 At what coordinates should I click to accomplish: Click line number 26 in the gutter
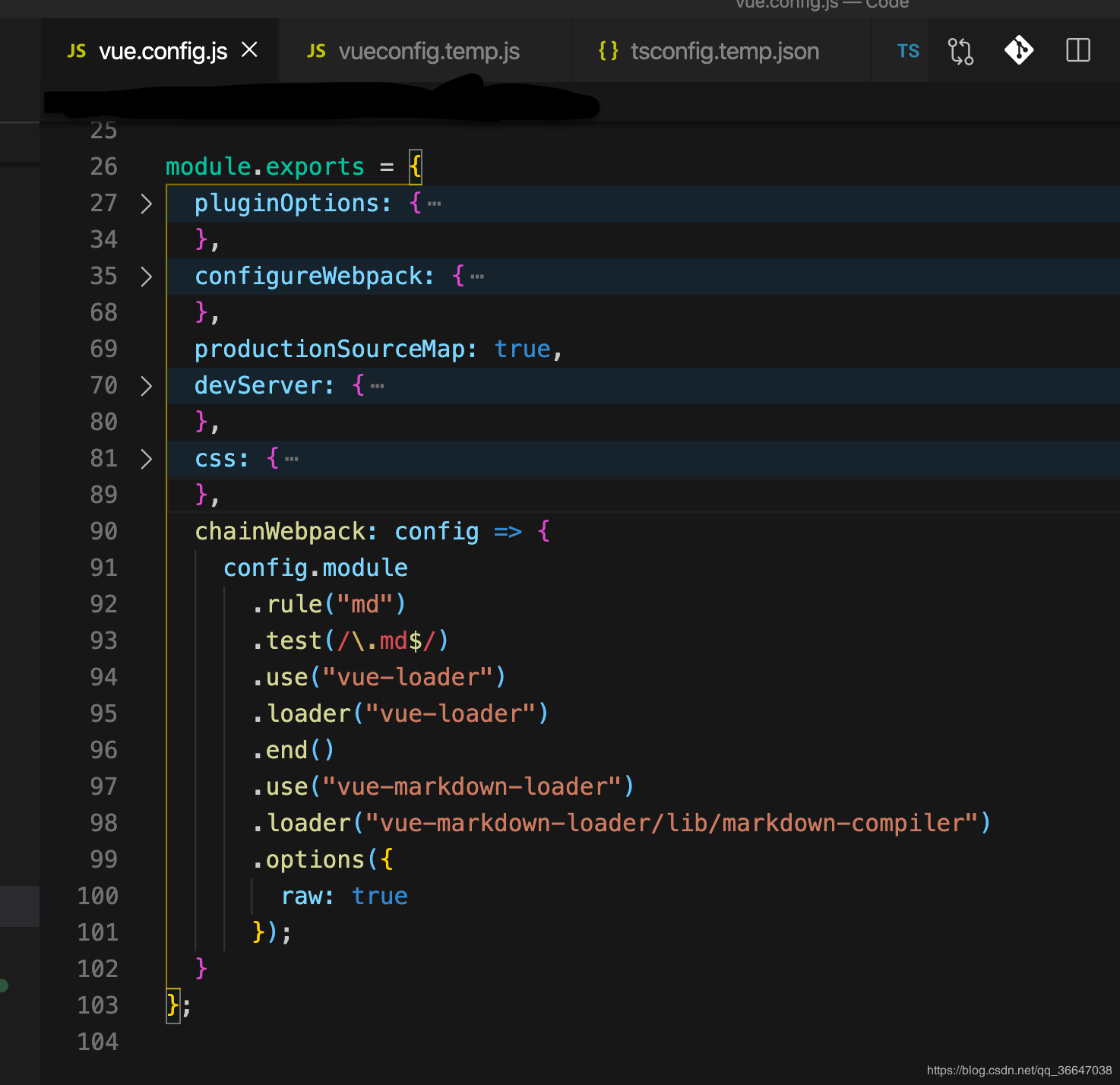(x=104, y=166)
